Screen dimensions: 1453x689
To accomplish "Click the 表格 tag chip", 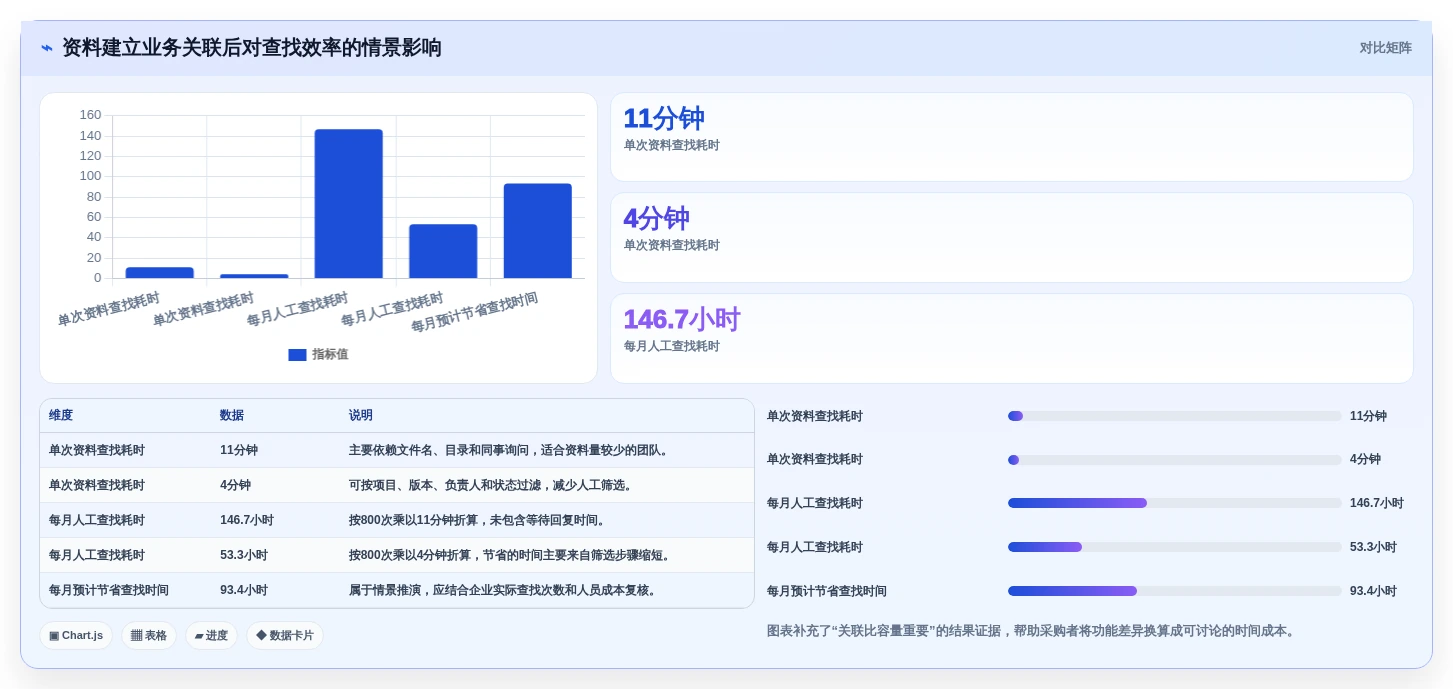I will tap(149, 636).
